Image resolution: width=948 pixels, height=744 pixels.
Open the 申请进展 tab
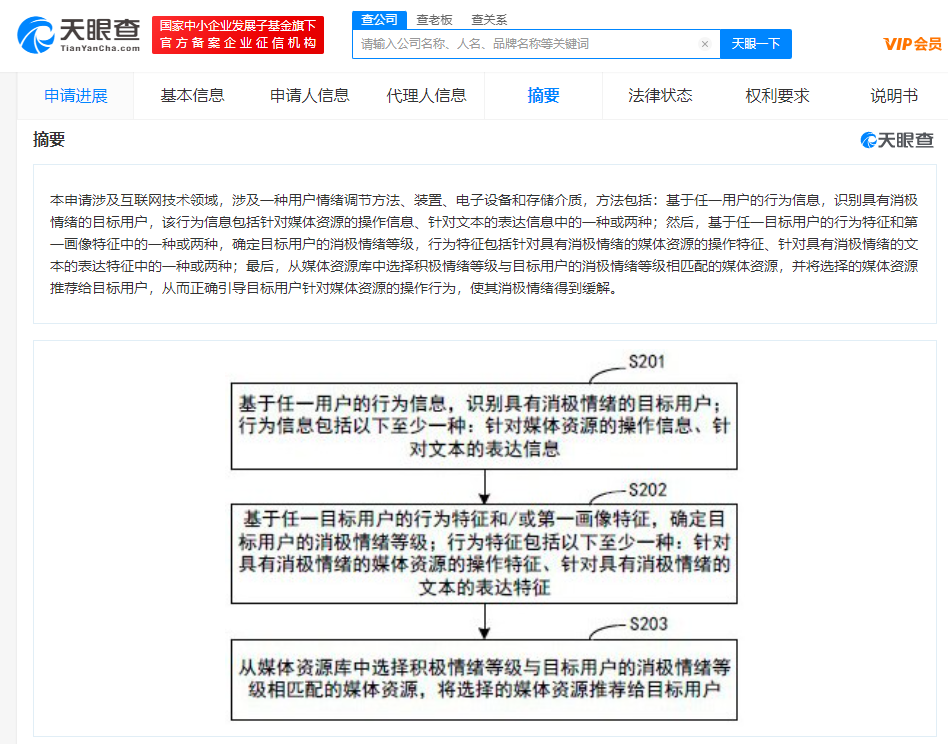point(76,96)
